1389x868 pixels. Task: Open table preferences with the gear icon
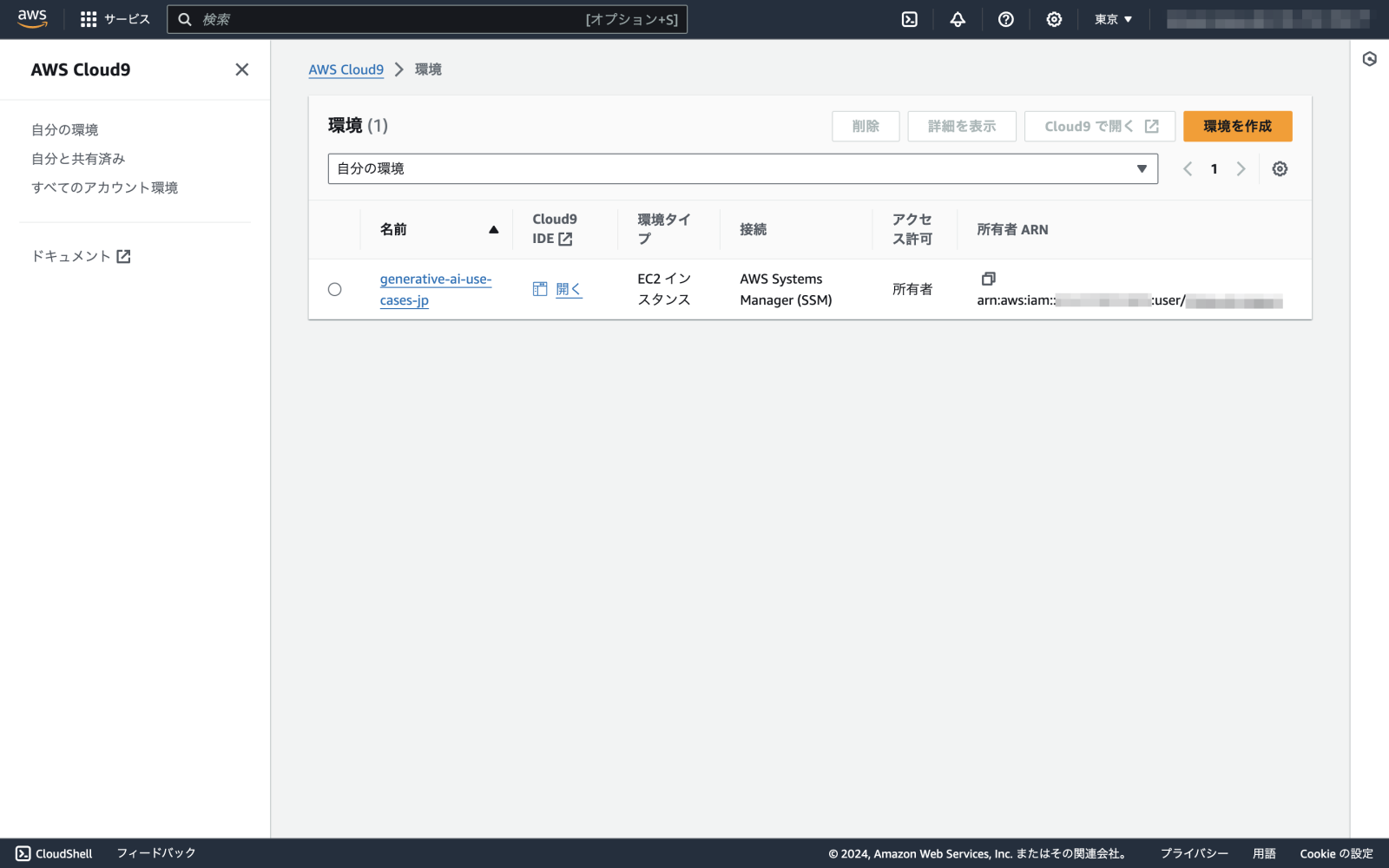[x=1280, y=168]
